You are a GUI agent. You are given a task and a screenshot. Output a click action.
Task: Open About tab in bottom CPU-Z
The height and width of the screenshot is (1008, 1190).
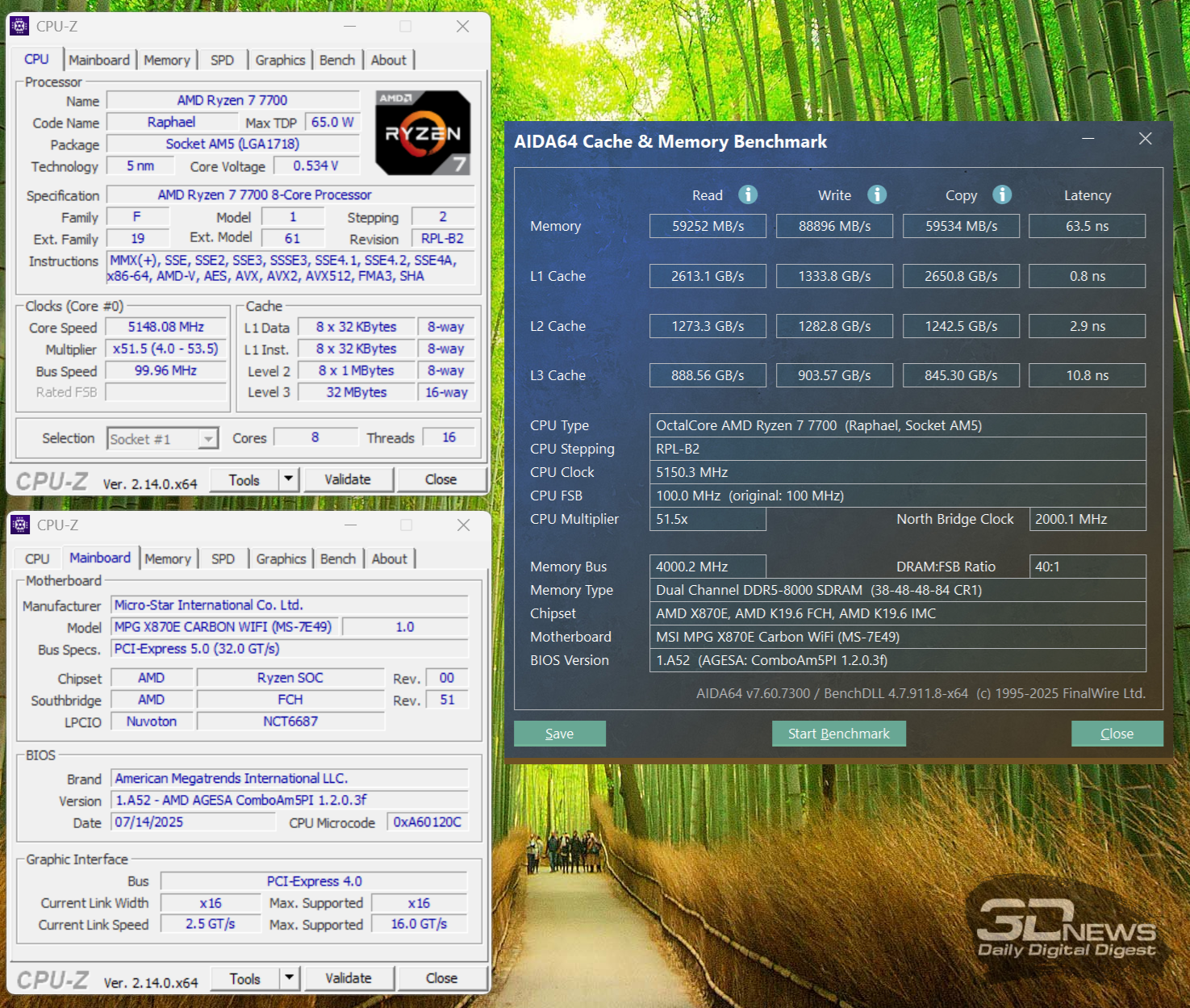tap(390, 559)
